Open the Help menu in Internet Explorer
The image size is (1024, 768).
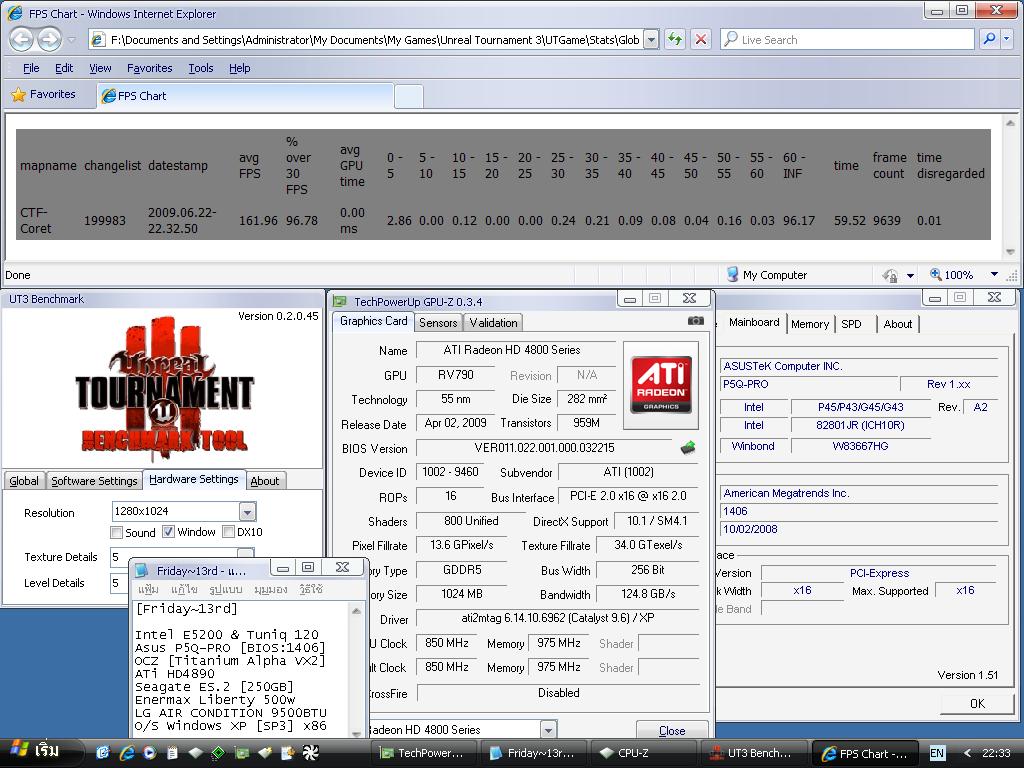(240, 68)
